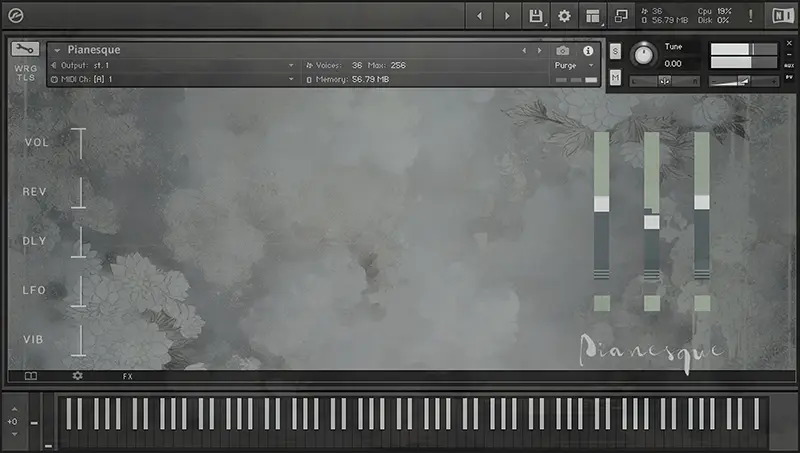Open the book icon in bottom bar
This screenshot has width=800, height=453.
click(x=31, y=376)
